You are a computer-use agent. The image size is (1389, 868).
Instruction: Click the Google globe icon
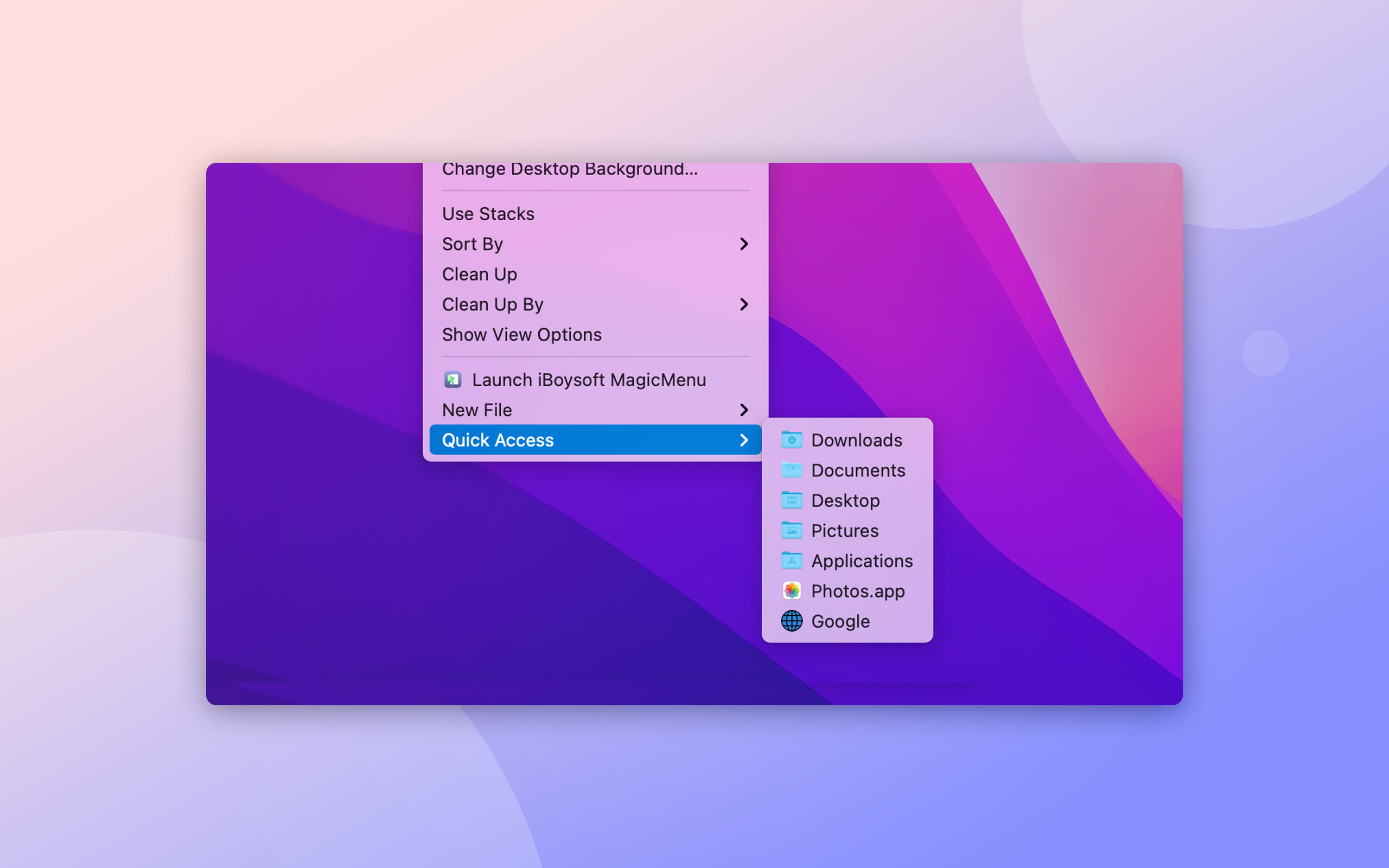tap(792, 621)
